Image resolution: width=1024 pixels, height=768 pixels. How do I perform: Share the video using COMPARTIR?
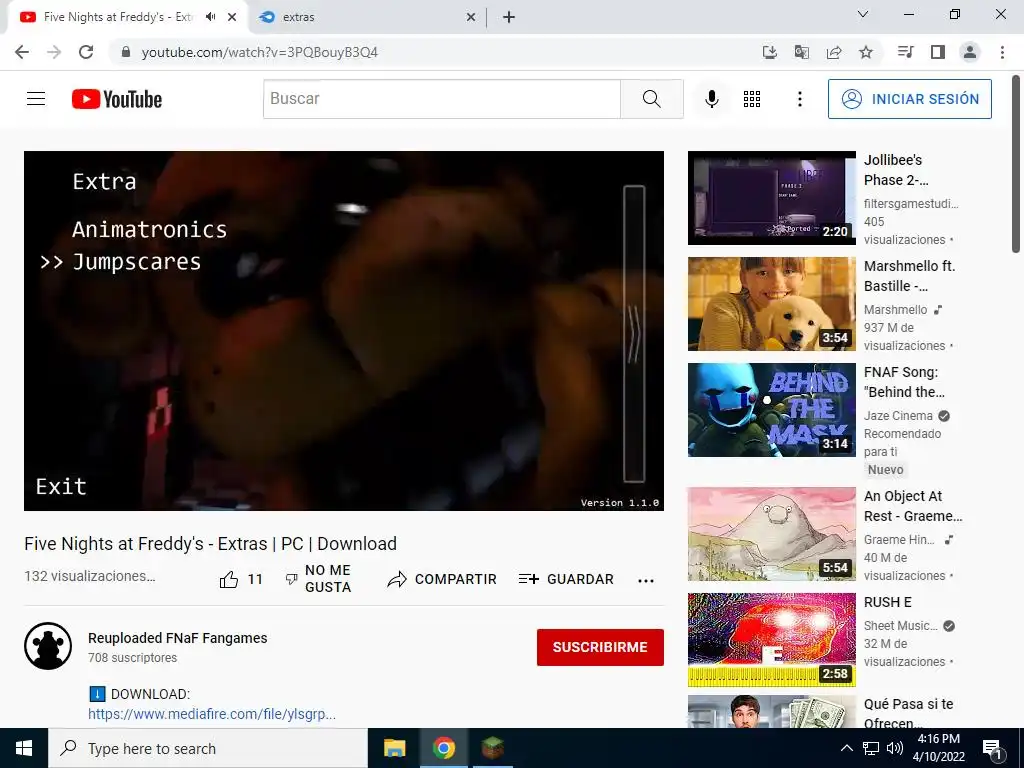442,579
